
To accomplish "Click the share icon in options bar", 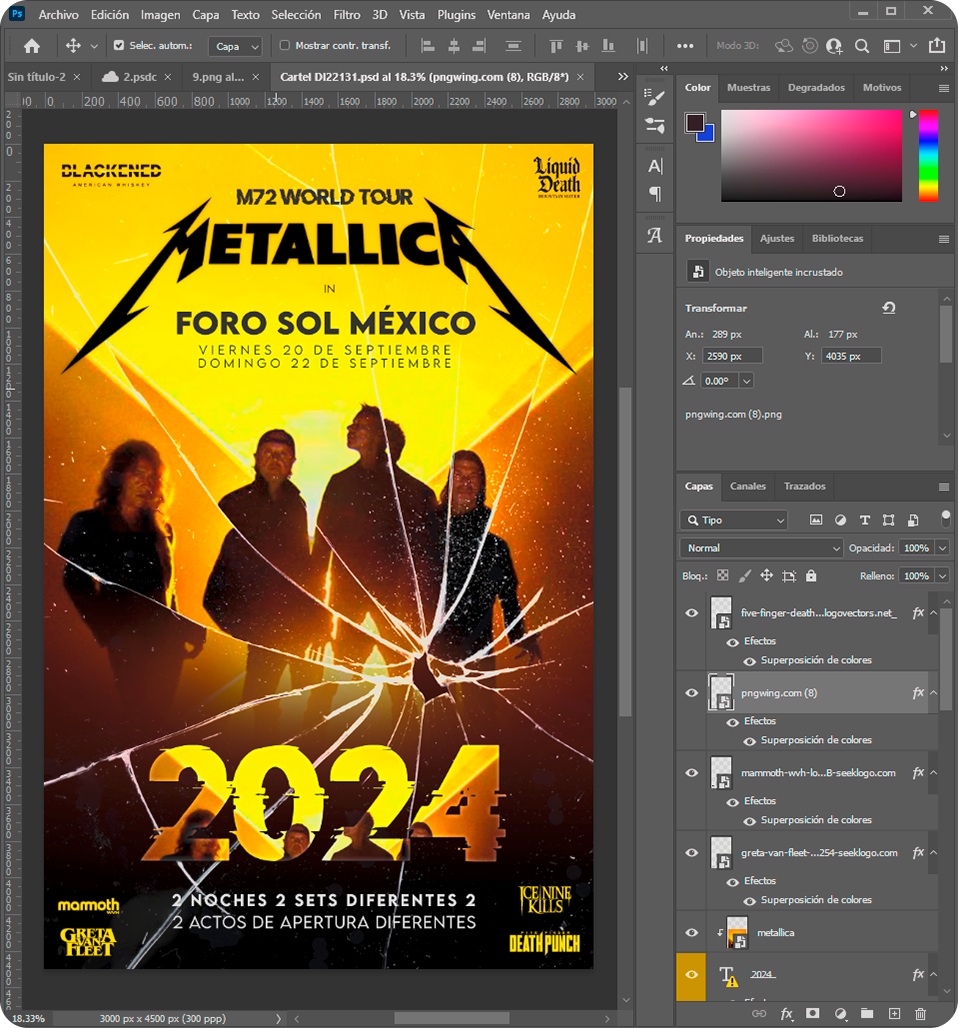I will (x=936, y=46).
